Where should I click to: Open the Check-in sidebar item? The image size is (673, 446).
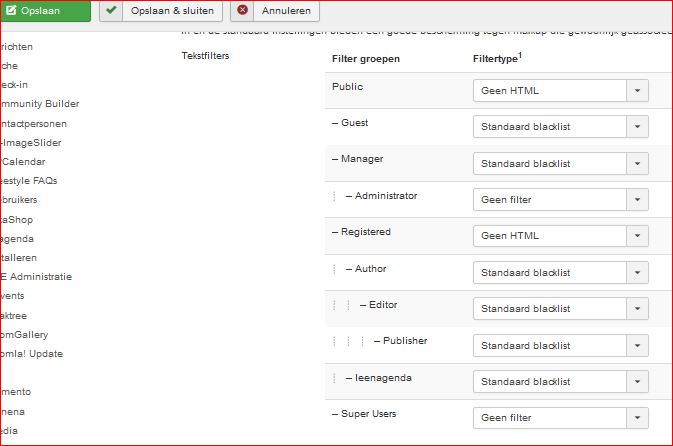pos(14,85)
